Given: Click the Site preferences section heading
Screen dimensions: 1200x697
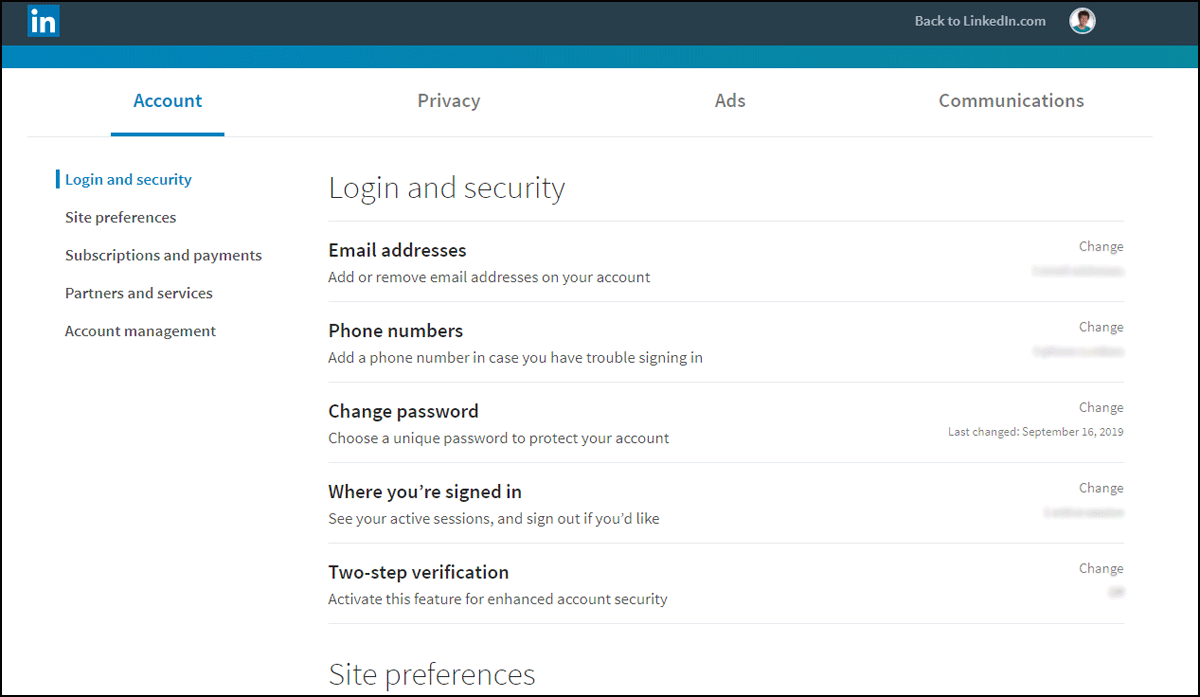Looking at the screenshot, I should [x=432, y=675].
